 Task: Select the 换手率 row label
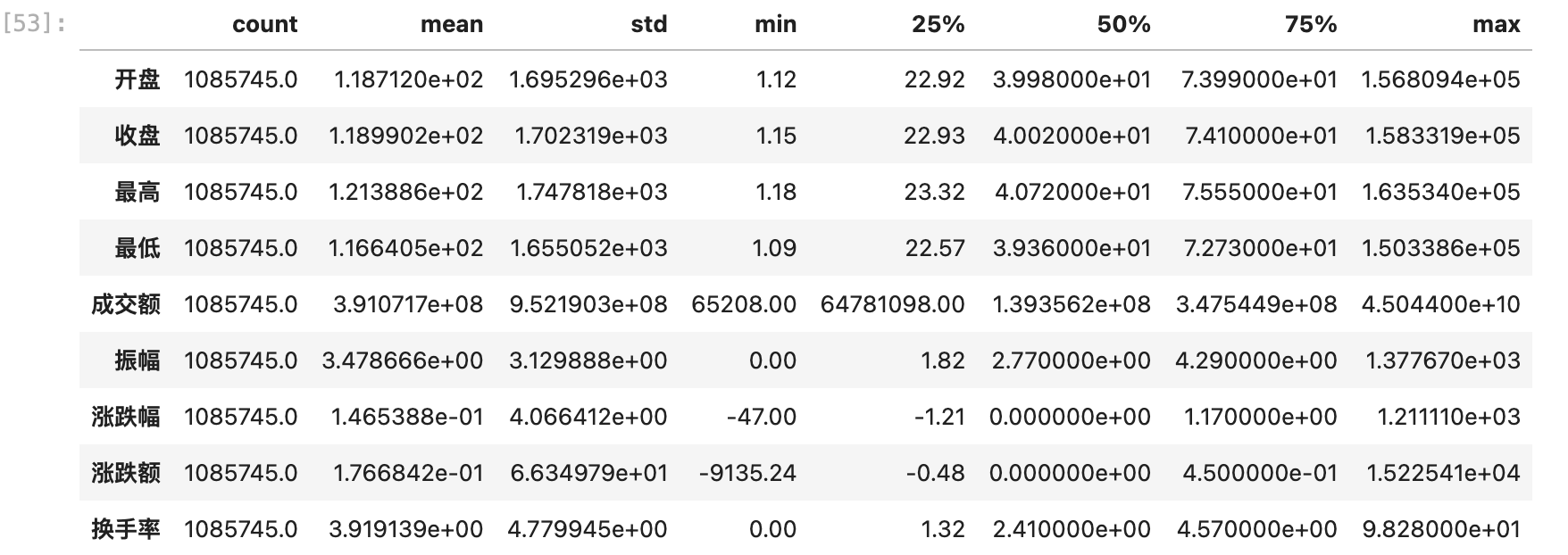(126, 529)
